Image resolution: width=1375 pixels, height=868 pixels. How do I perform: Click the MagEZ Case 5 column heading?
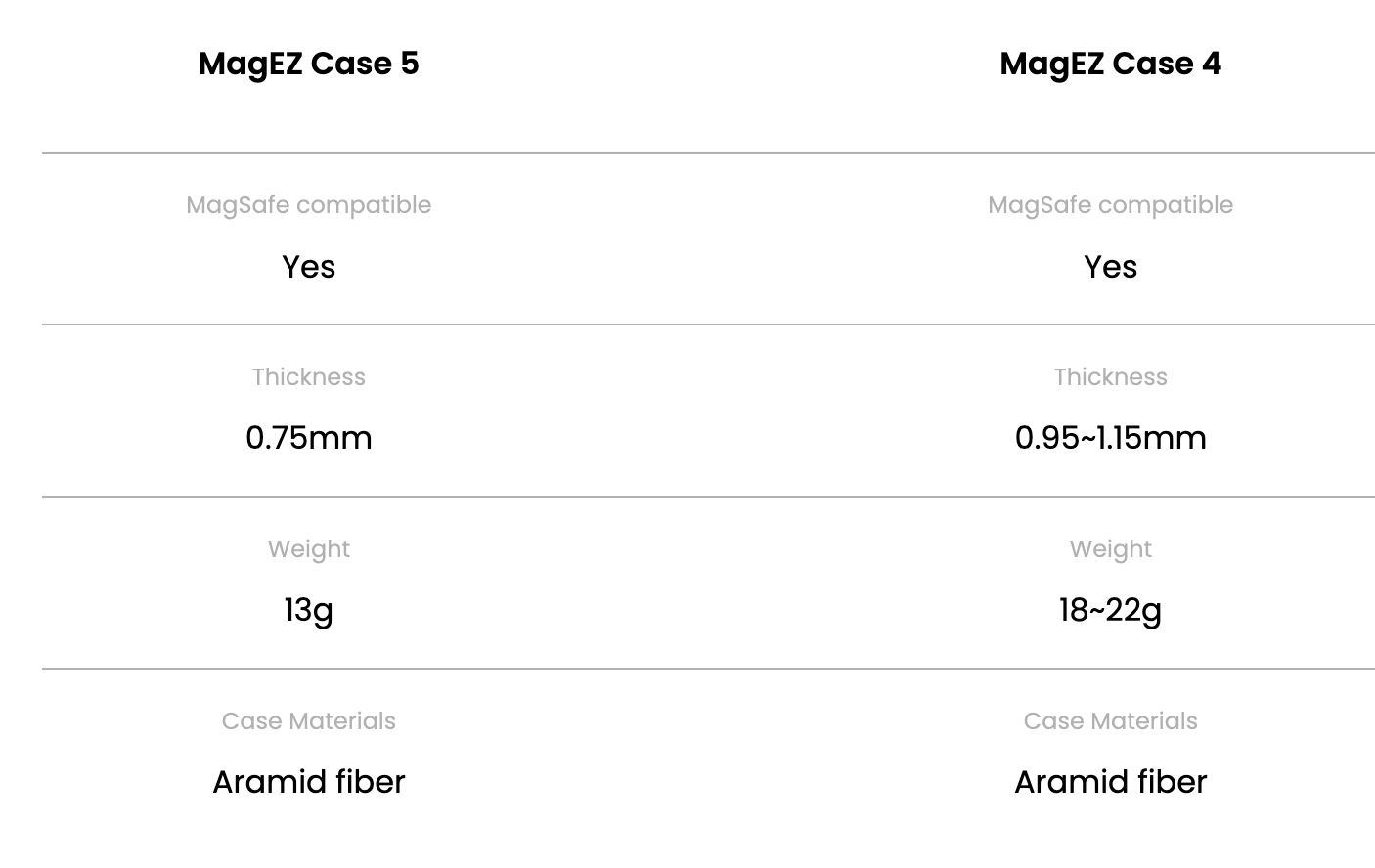[308, 64]
